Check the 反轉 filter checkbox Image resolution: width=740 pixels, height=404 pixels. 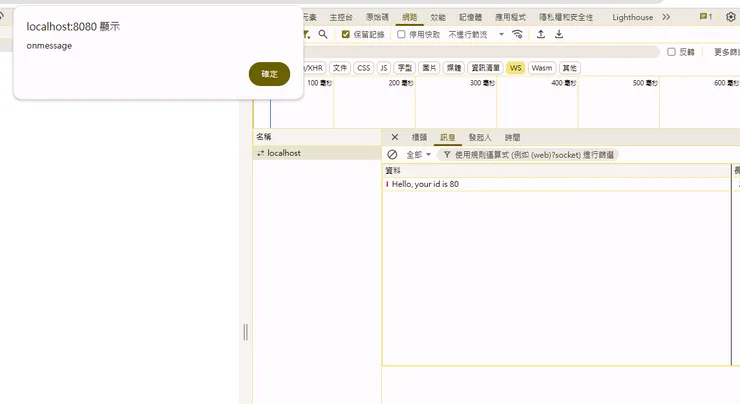coord(671,52)
